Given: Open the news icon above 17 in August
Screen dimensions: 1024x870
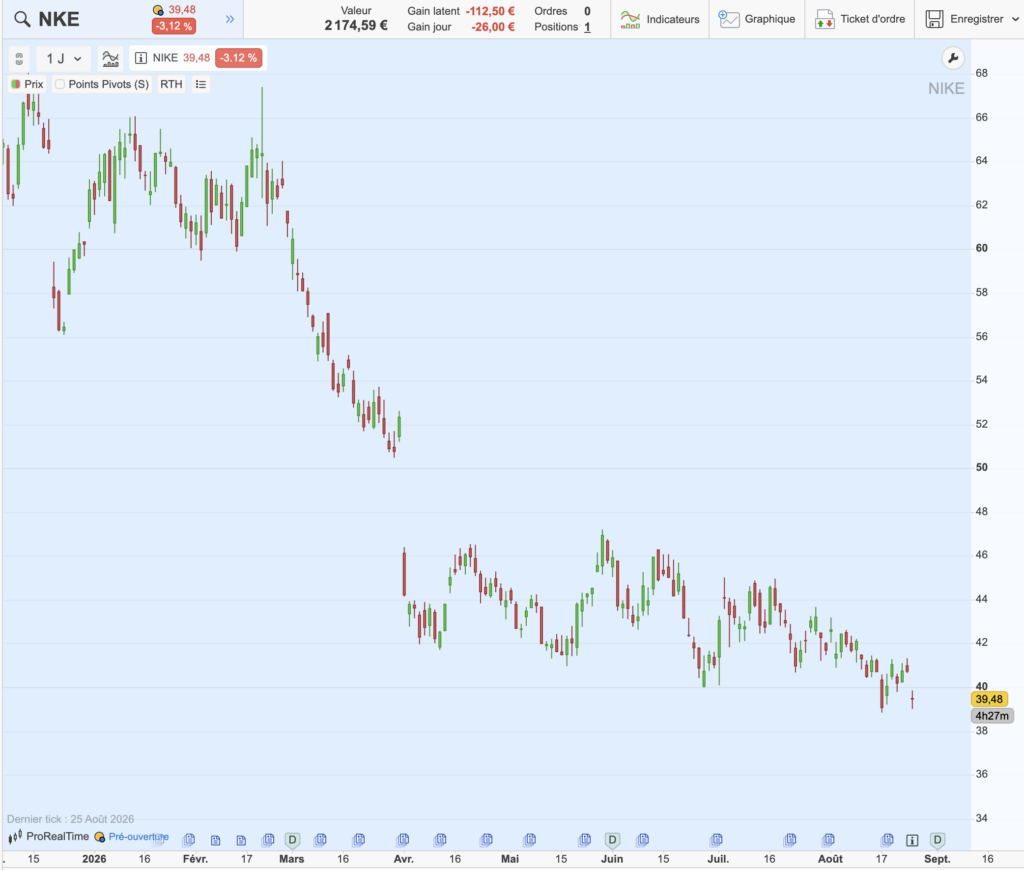Looking at the screenshot, I should pos(887,839).
